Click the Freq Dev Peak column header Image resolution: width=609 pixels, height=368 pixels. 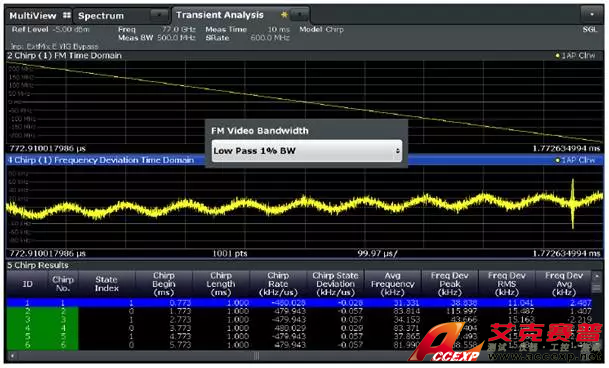pos(449,284)
